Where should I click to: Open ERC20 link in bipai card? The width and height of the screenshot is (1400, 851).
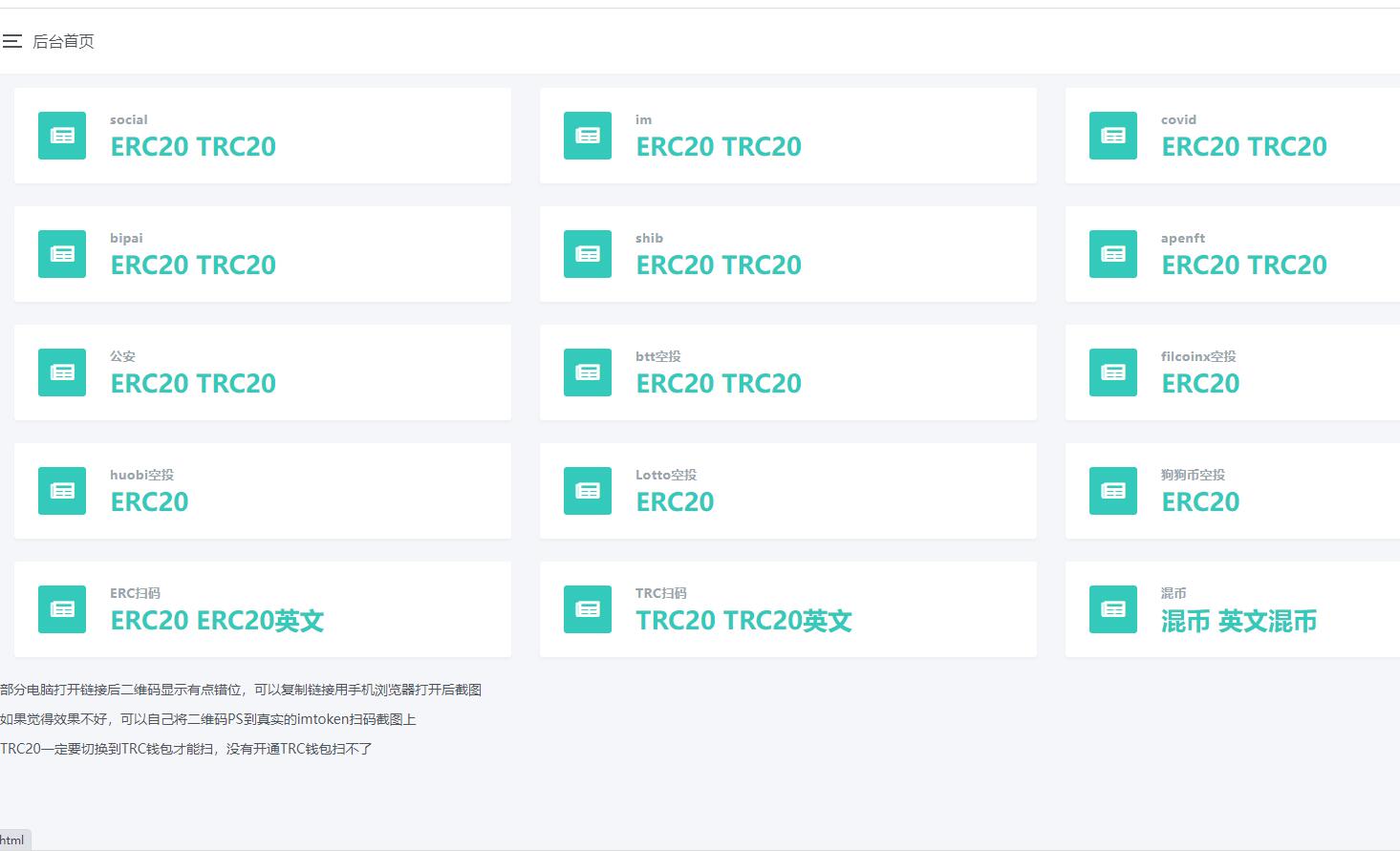coord(149,266)
